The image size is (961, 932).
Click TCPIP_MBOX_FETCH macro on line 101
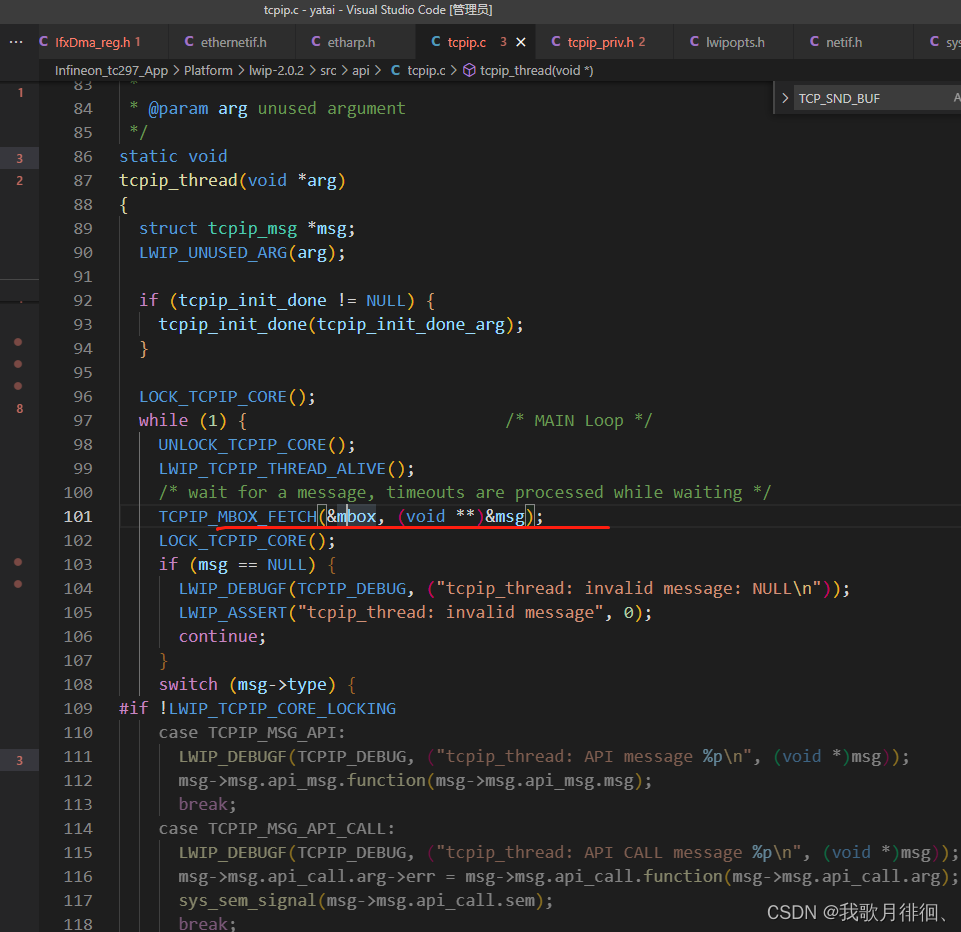238,517
